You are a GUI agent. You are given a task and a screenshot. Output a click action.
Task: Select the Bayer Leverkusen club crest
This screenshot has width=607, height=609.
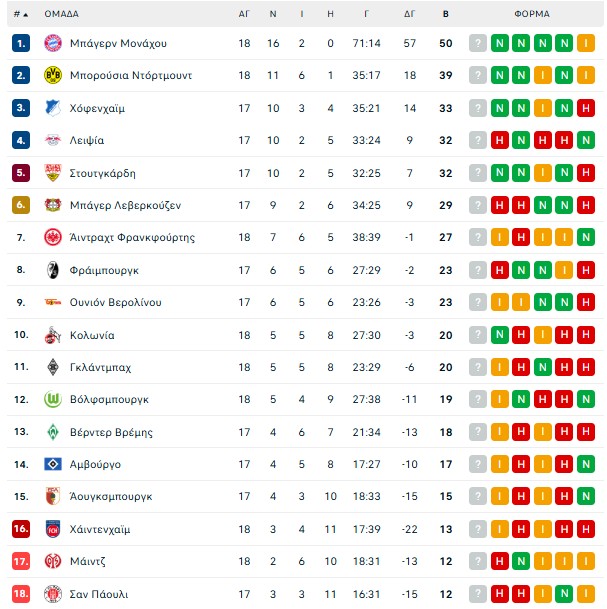click(x=53, y=205)
